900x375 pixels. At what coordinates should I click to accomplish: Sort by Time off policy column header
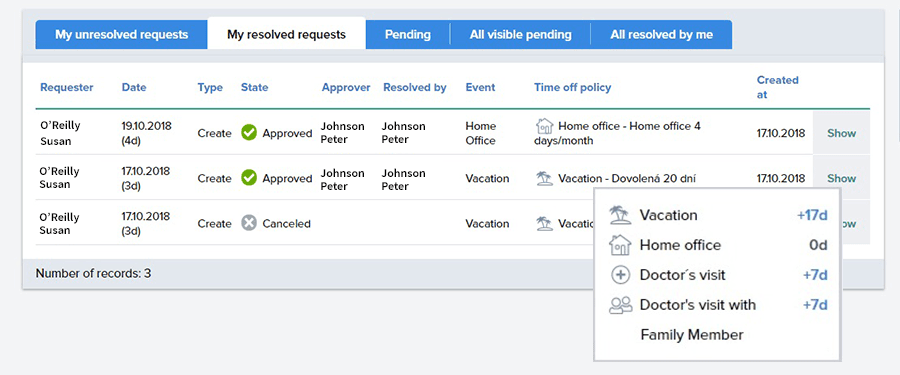tap(572, 87)
